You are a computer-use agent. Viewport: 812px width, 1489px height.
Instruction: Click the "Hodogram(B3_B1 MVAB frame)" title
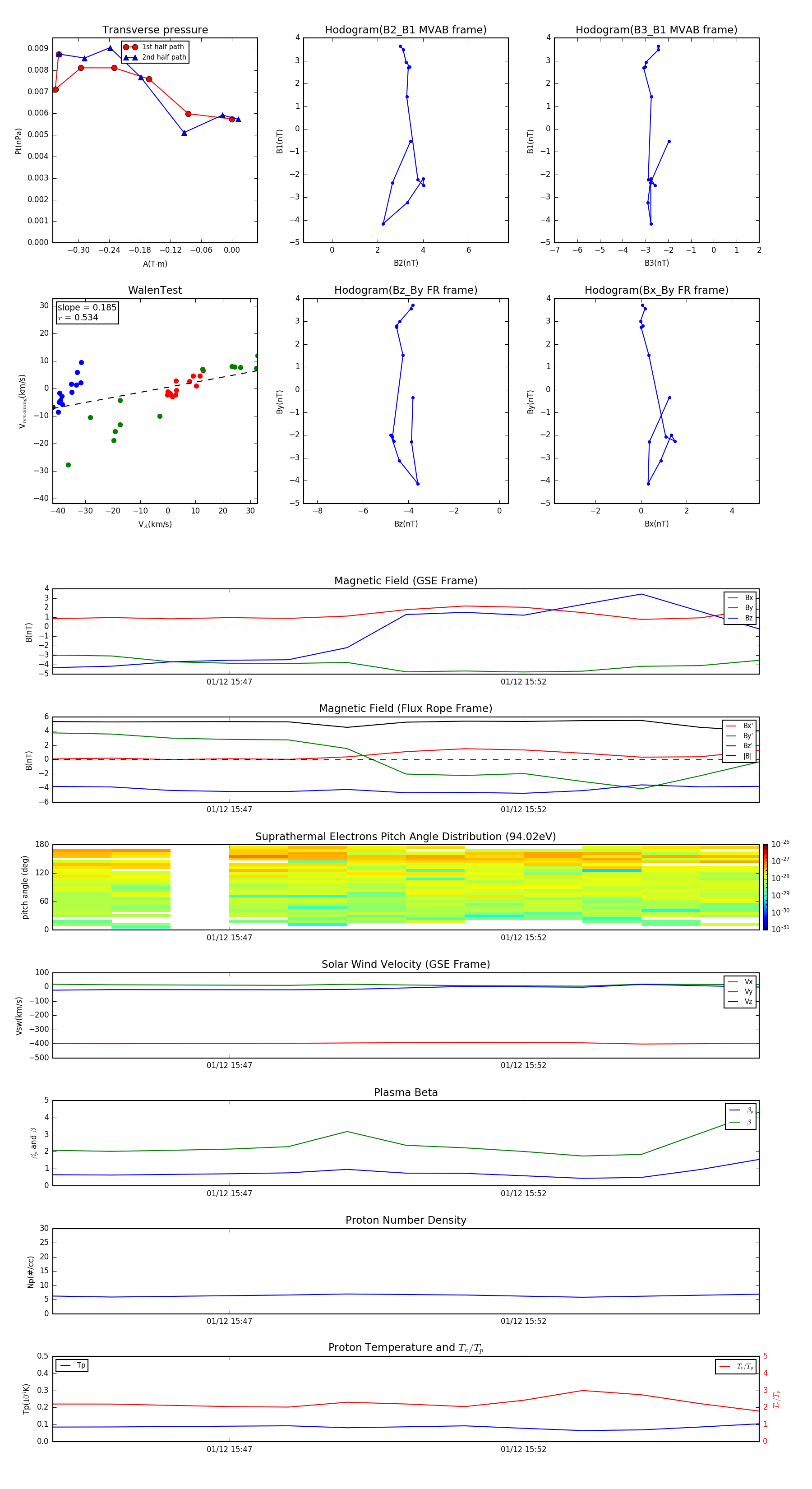[656, 30]
